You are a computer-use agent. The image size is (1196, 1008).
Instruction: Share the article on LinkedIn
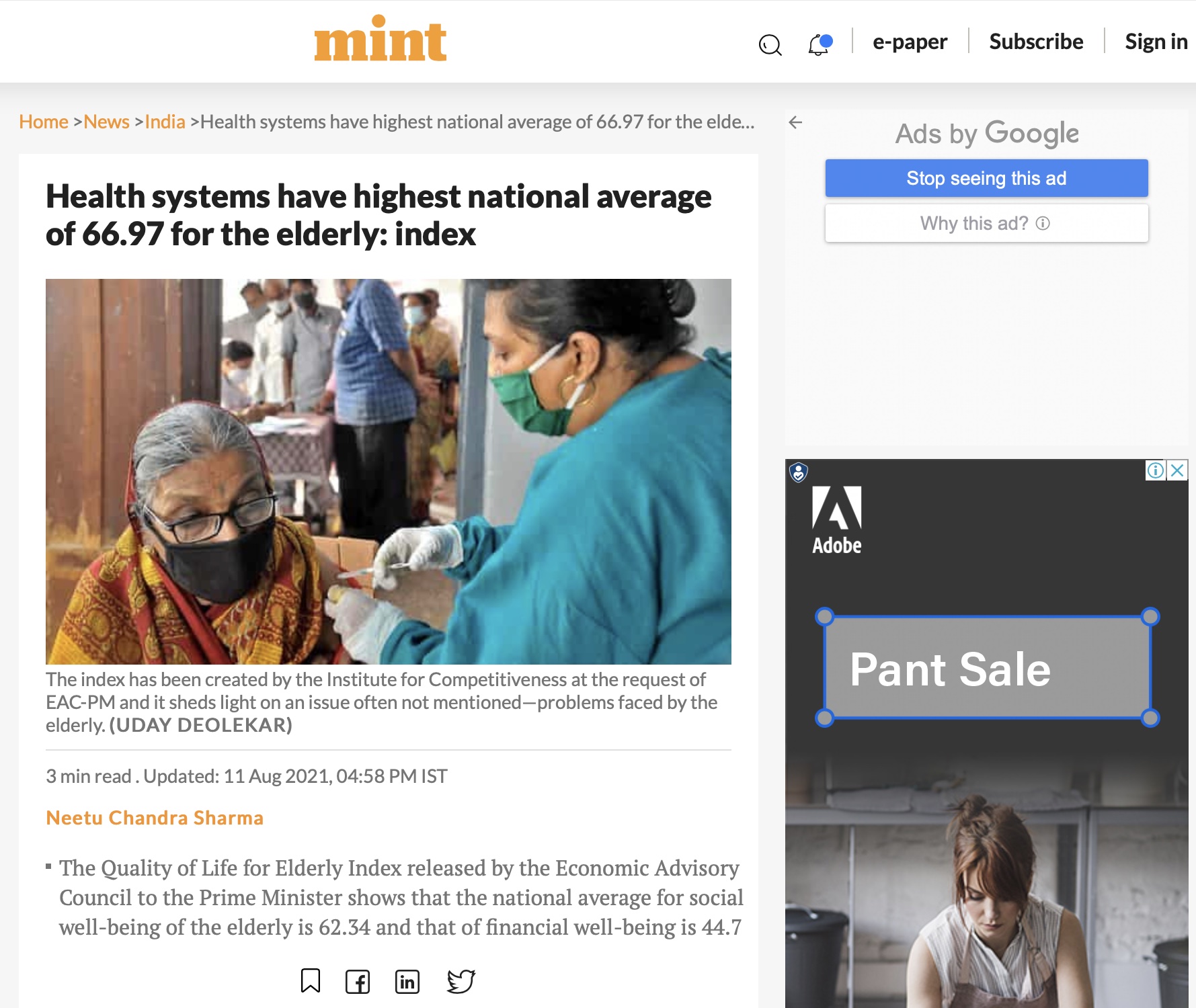point(407,982)
